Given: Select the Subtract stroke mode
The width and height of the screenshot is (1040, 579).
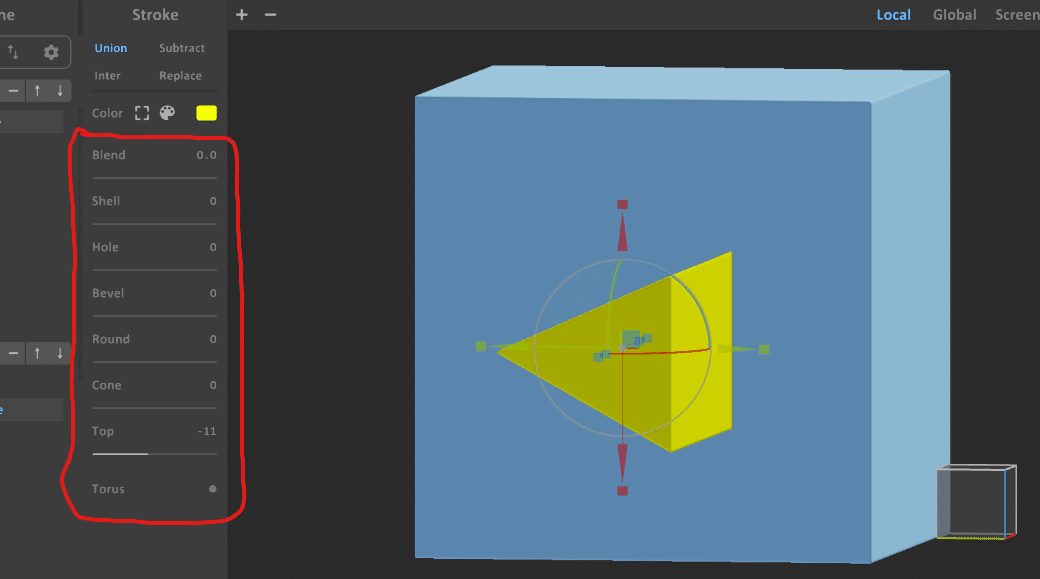Looking at the screenshot, I should pyautogui.click(x=182, y=48).
